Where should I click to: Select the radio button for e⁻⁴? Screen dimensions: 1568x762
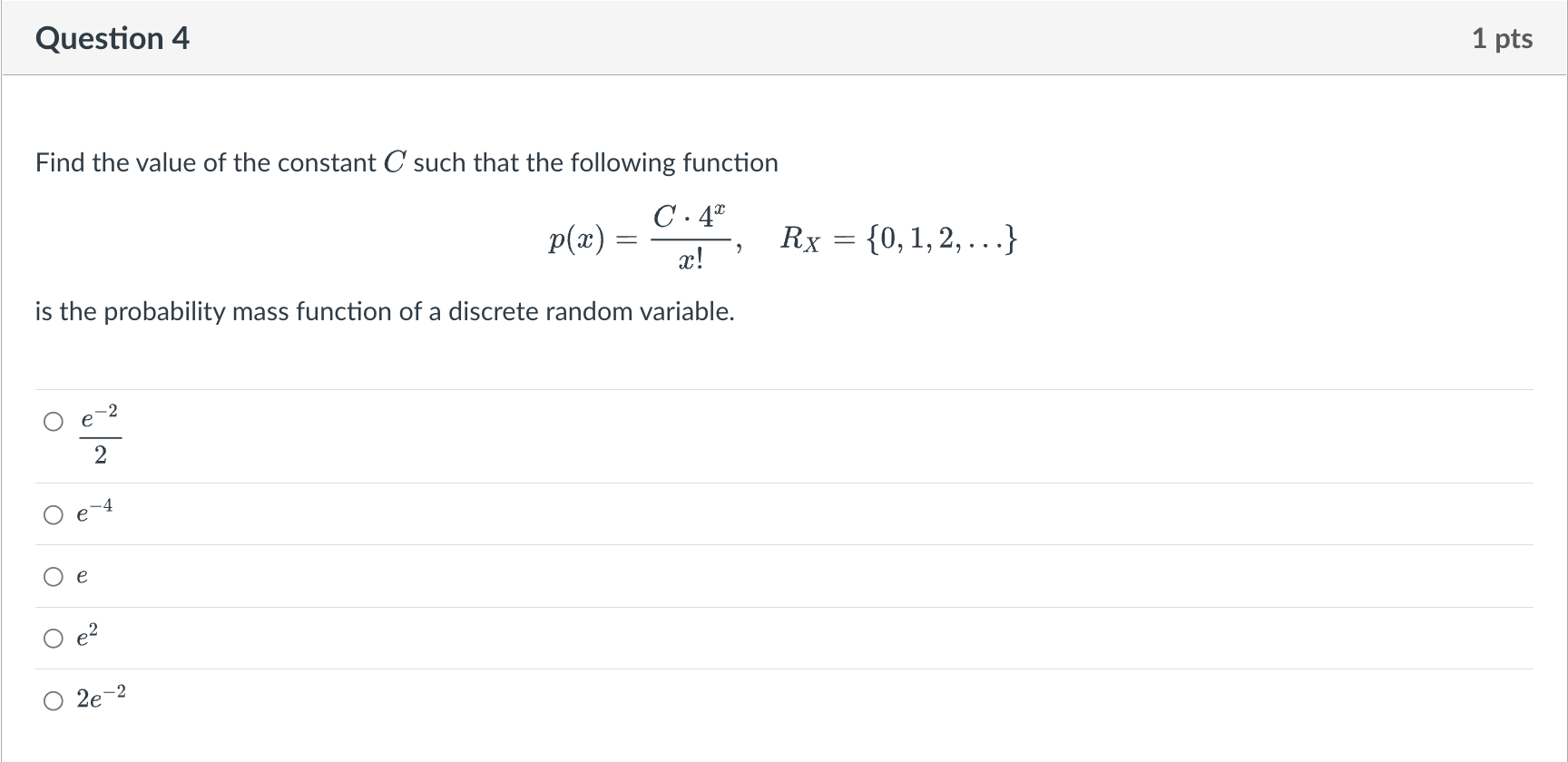tap(53, 514)
